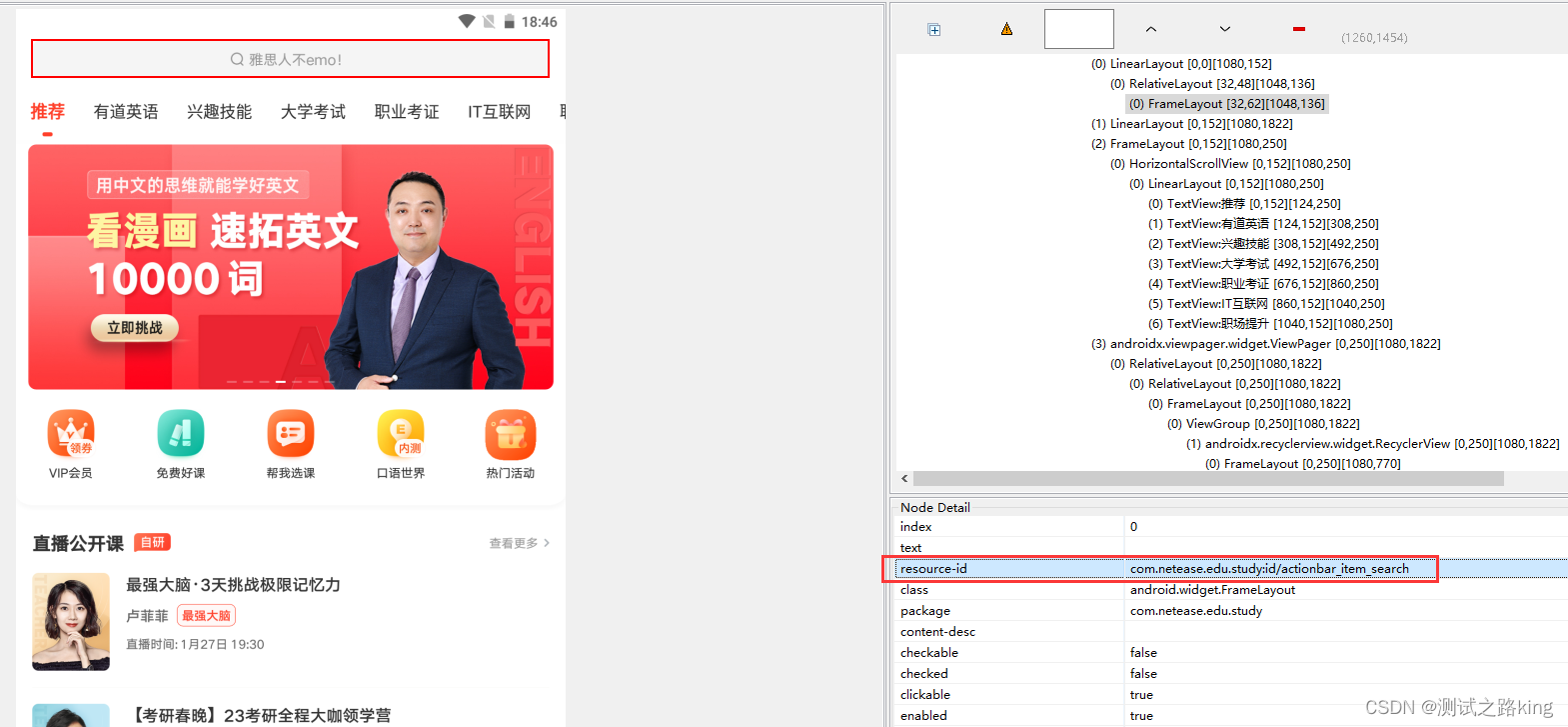Open the 职业考证 tab
1568x727 pixels.
tap(407, 112)
